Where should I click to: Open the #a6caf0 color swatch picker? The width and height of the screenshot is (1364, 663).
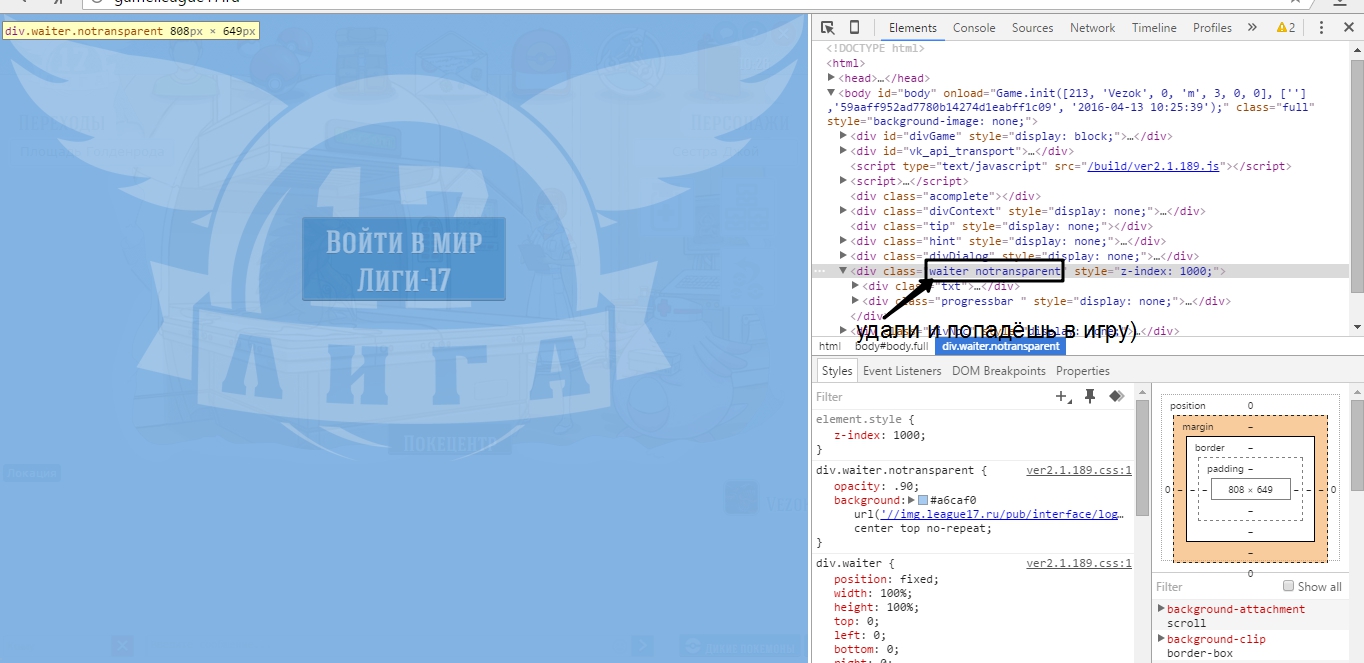point(923,500)
